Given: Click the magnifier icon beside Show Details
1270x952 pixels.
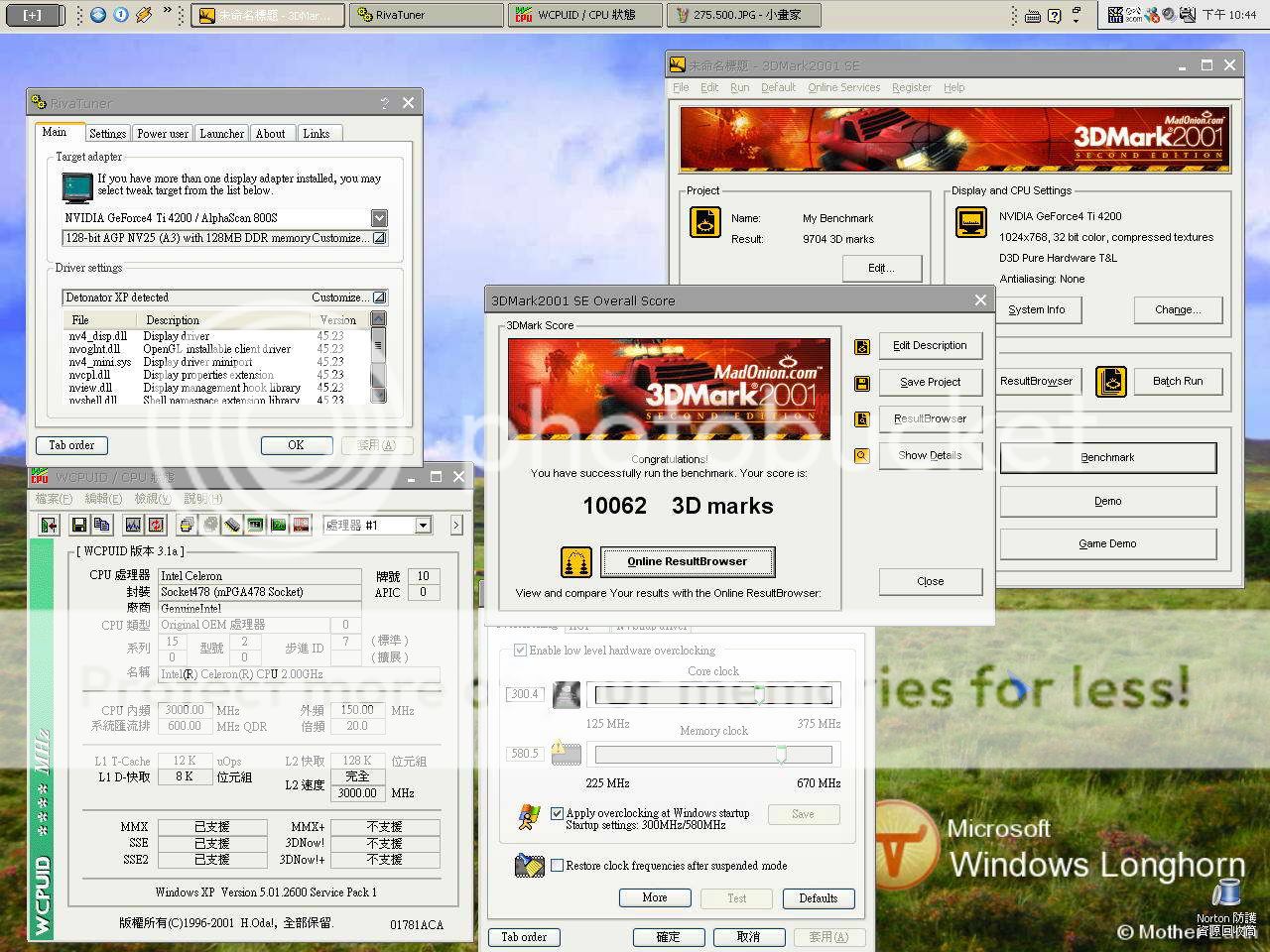Looking at the screenshot, I should click(x=862, y=456).
